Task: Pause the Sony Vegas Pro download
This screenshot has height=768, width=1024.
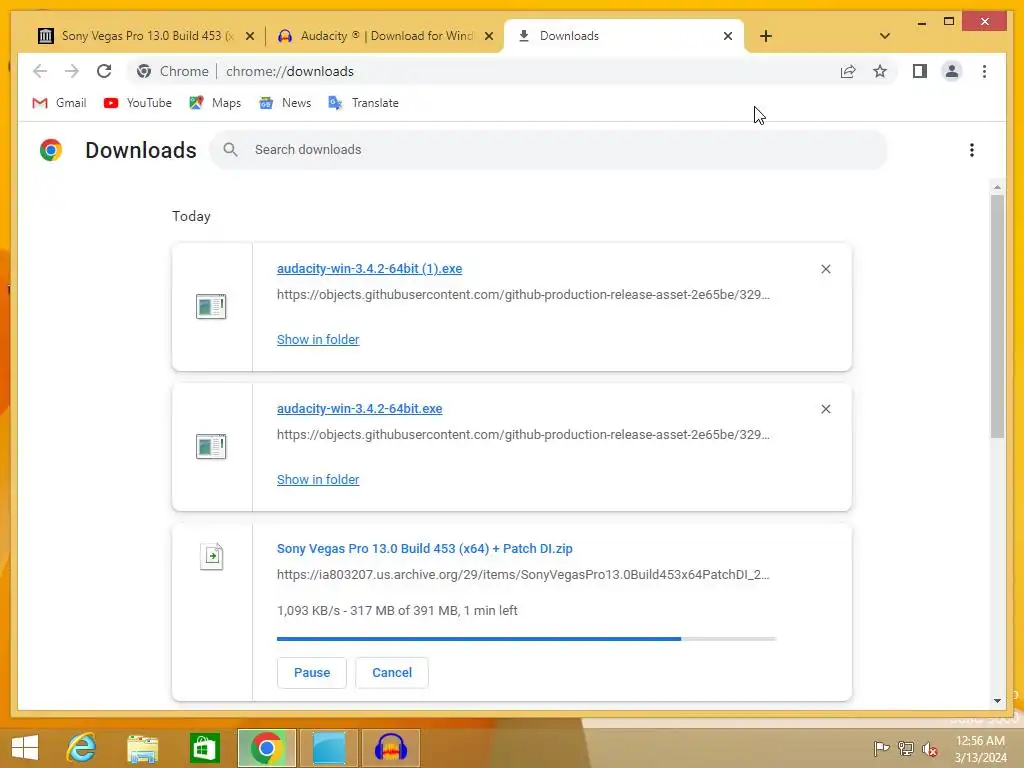Action: 312,673
